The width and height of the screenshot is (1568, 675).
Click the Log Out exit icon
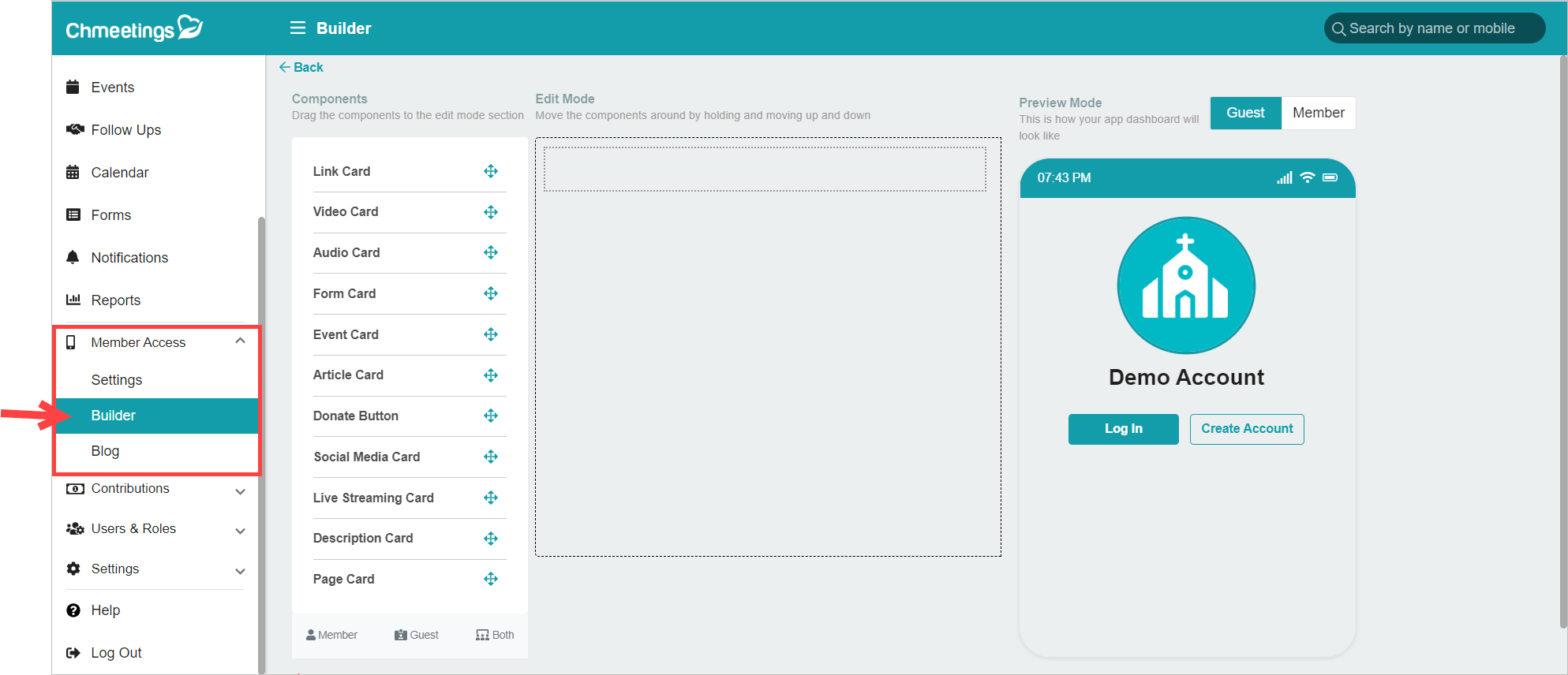click(x=73, y=653)
